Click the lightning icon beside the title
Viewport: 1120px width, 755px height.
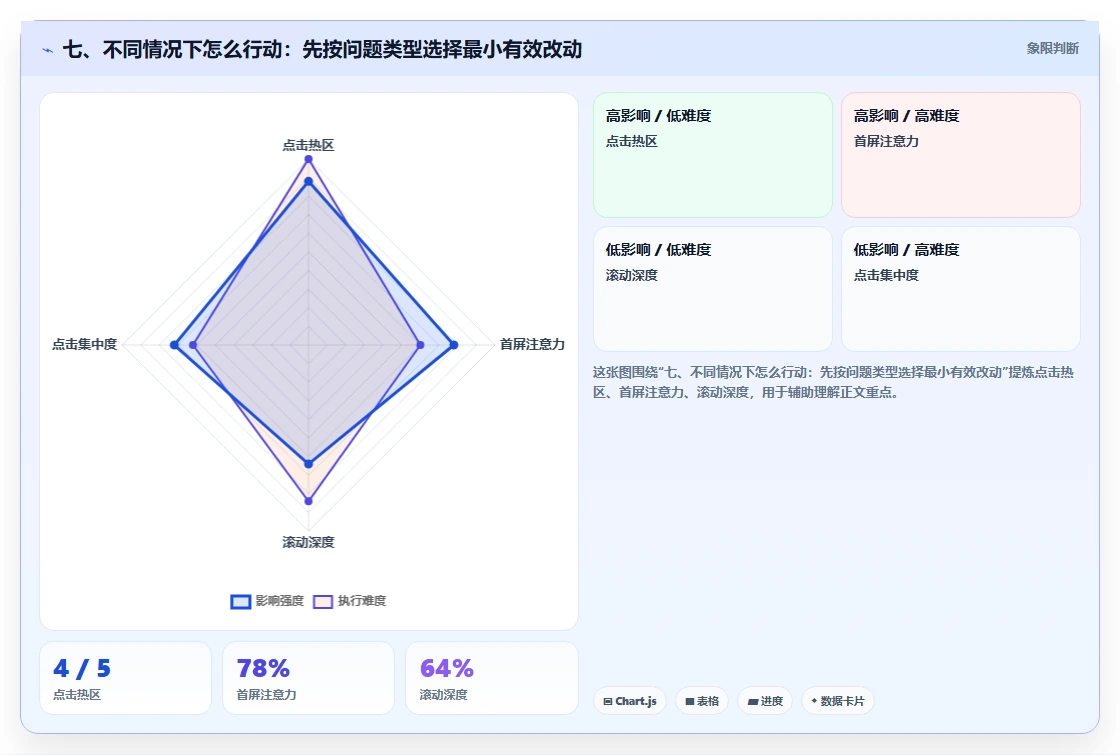[x=48, y=50]
